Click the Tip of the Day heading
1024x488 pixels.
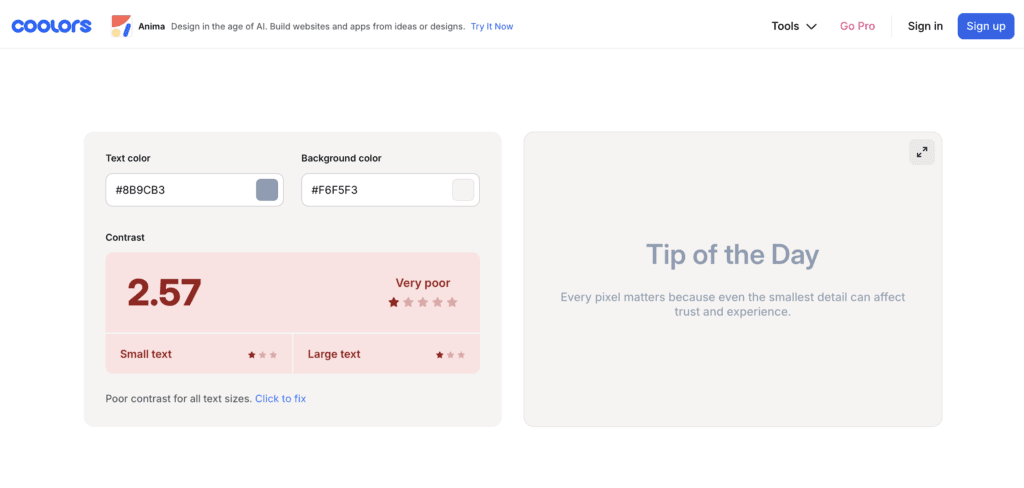click(732, 255)
